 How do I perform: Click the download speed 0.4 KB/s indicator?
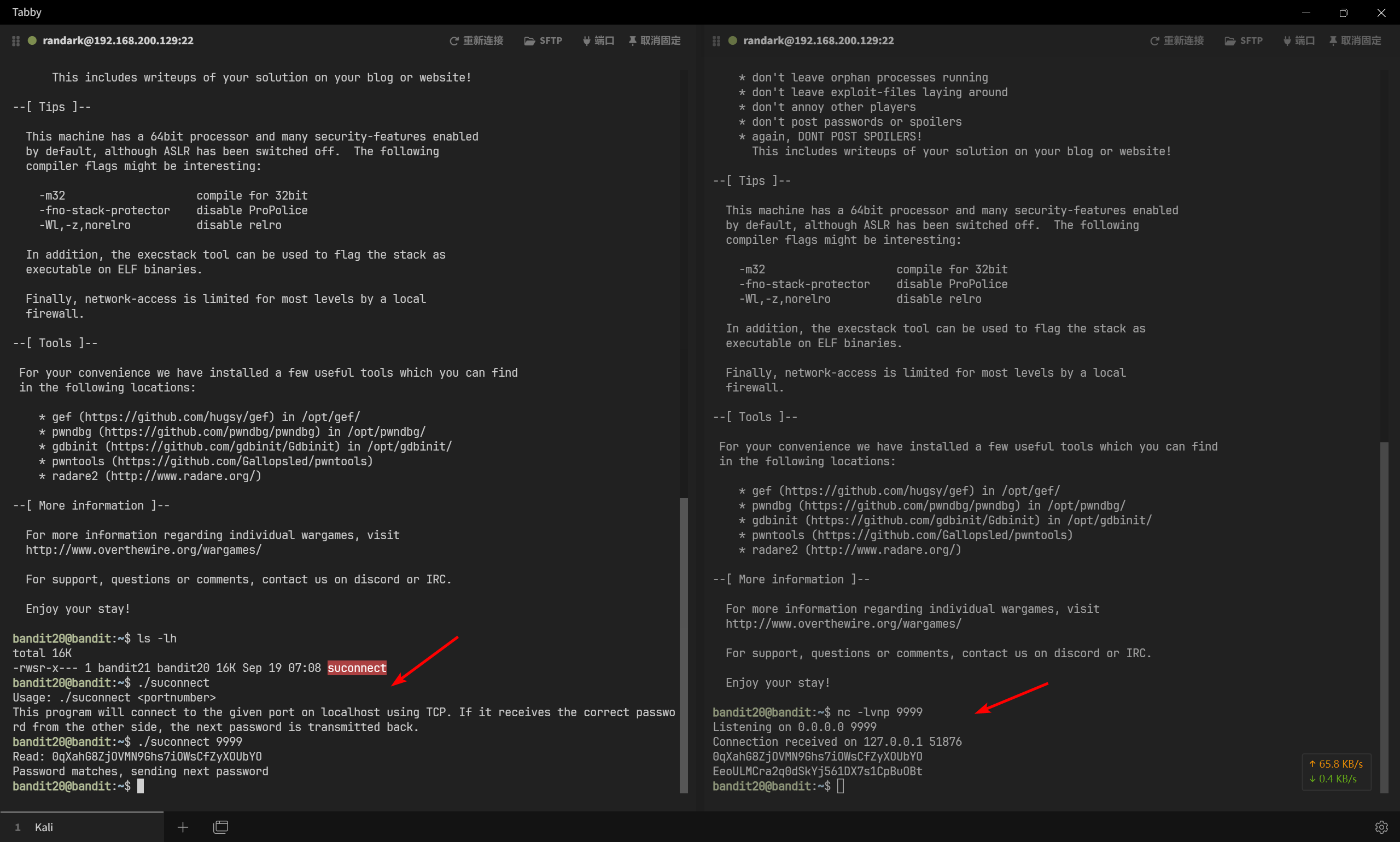pyautogui.click(x=1333, y=779)
